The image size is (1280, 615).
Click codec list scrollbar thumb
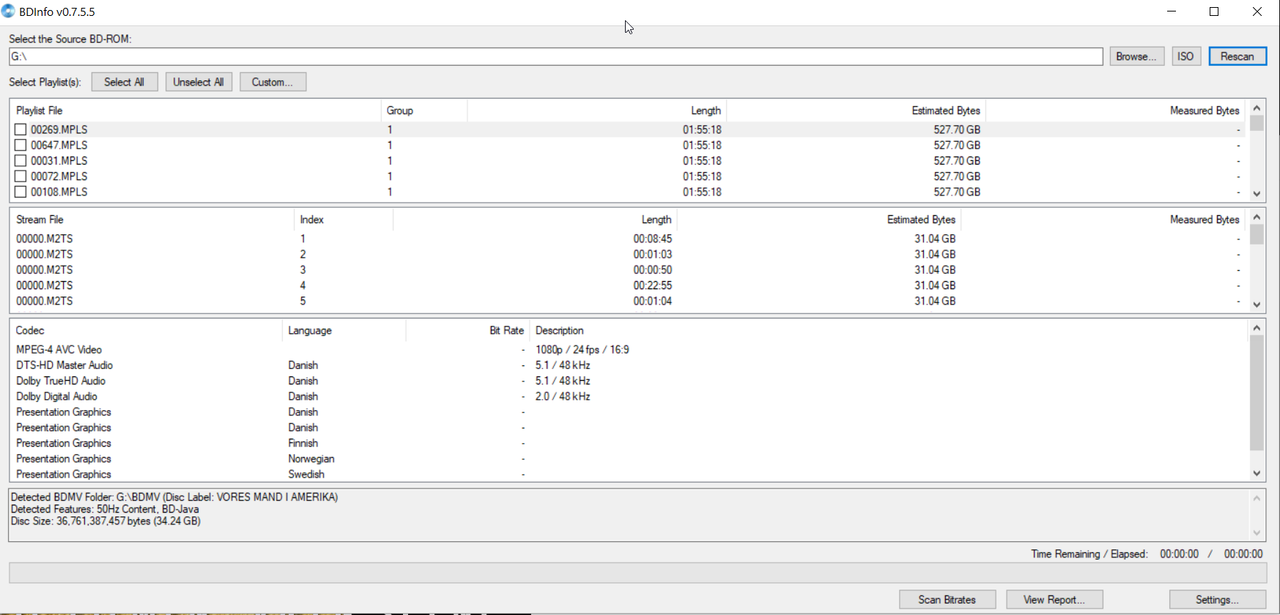(x=1257, y=393)
